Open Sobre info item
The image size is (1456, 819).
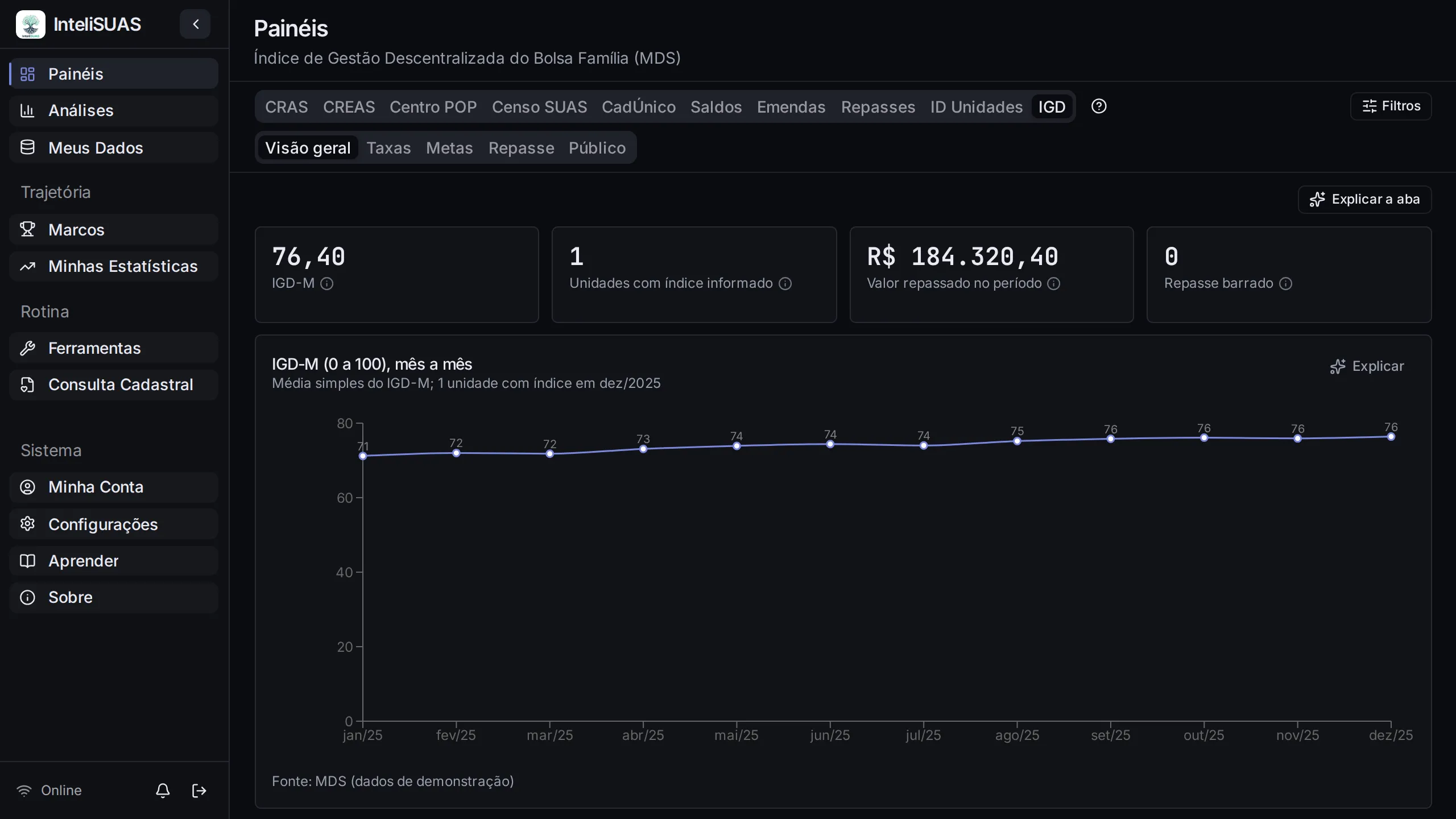(114, 597)
